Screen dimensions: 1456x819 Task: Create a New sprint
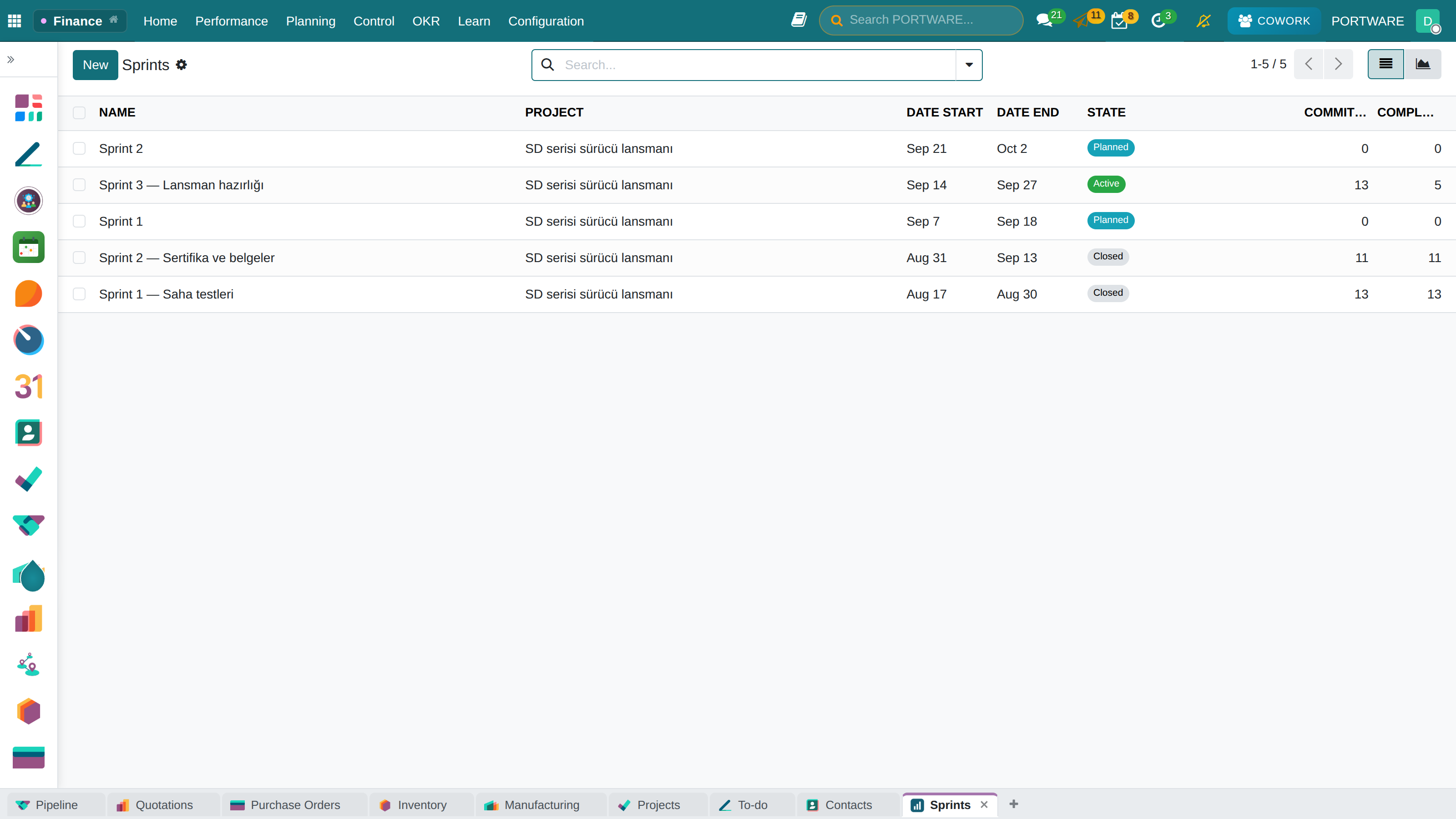pos(95,65)
